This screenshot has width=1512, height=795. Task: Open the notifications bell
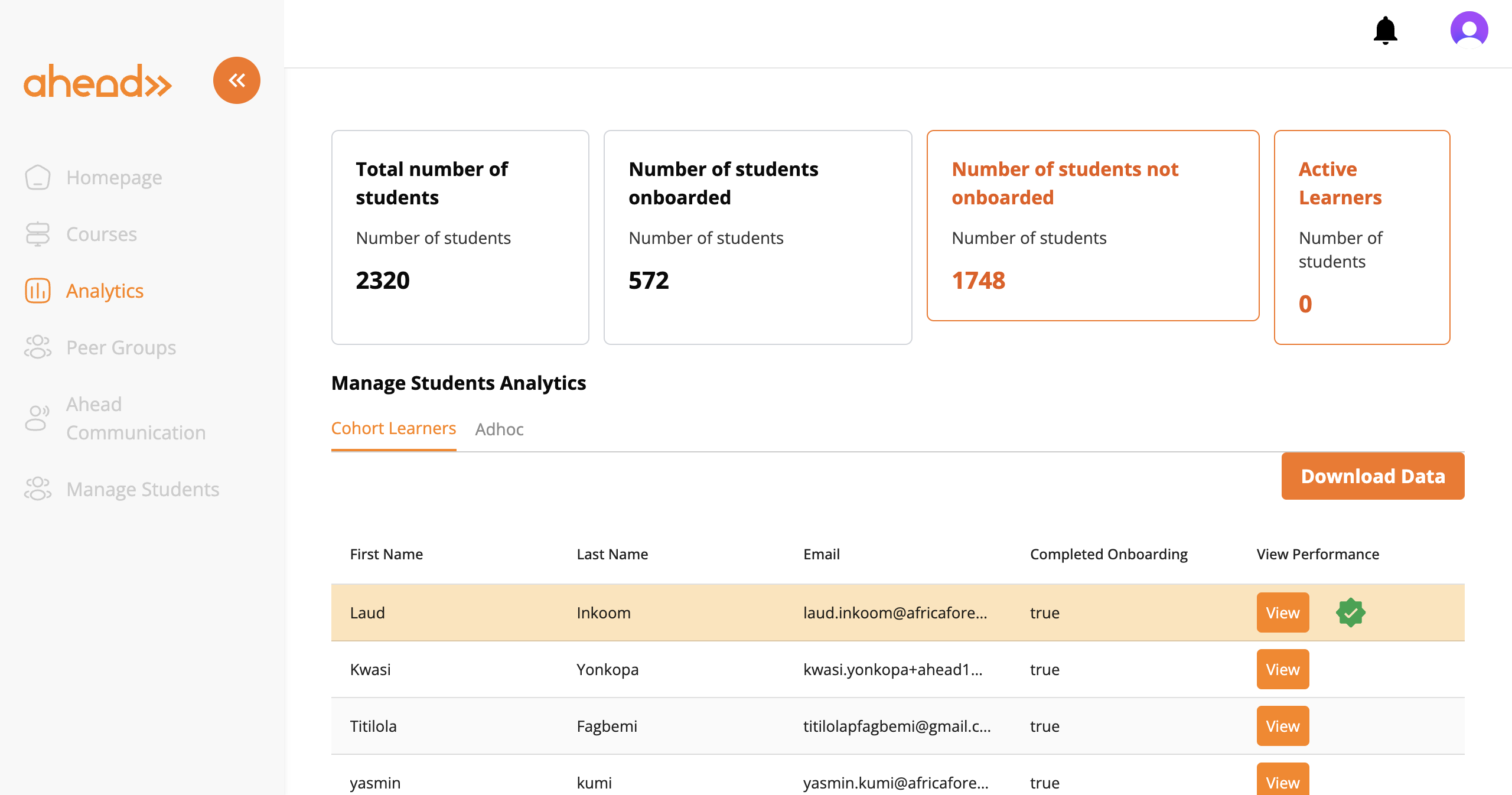click(1384, 30)
